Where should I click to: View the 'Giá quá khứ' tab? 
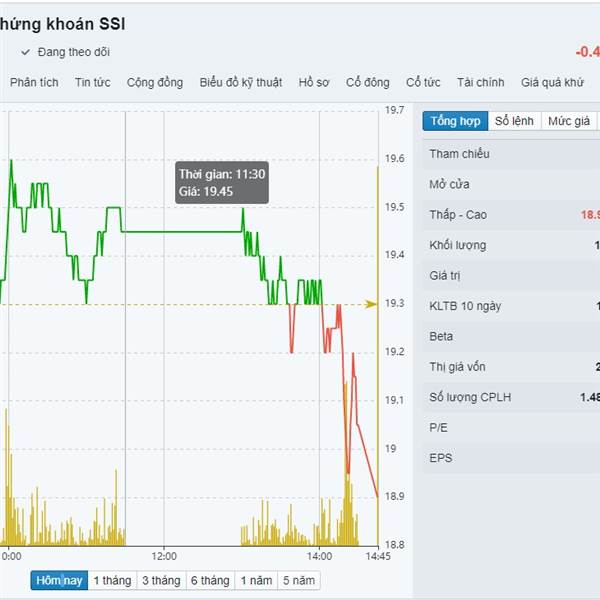(x=552, y=83)
